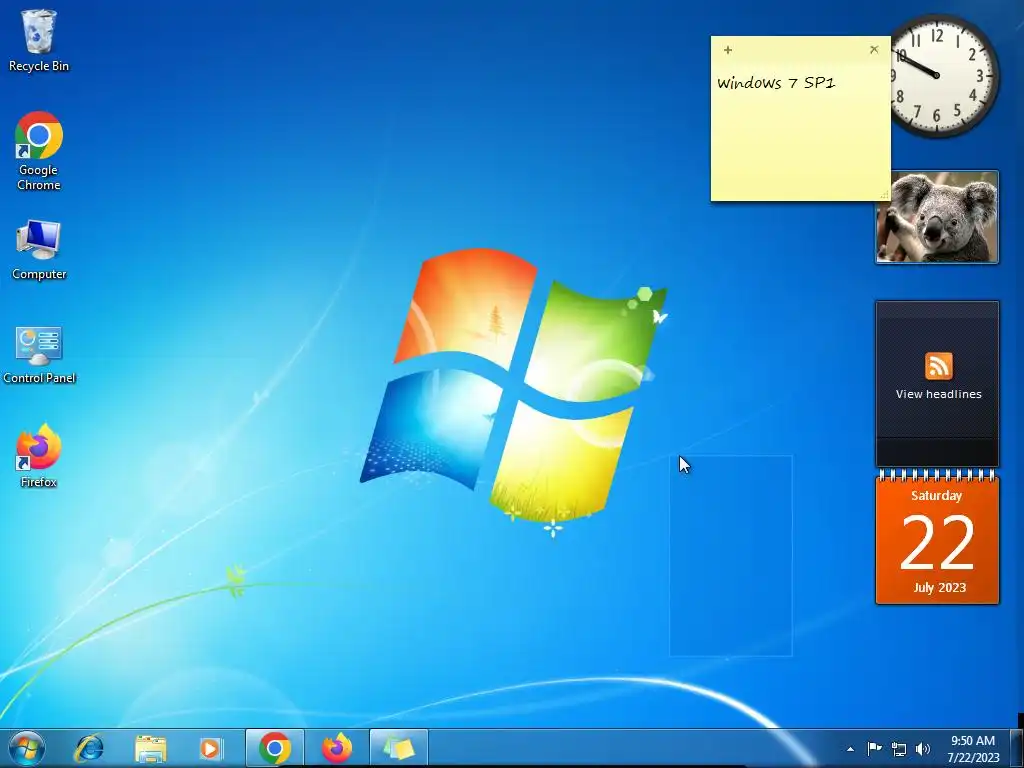
Task: Add a new sticky note with plus
Action: click(728, 50)
